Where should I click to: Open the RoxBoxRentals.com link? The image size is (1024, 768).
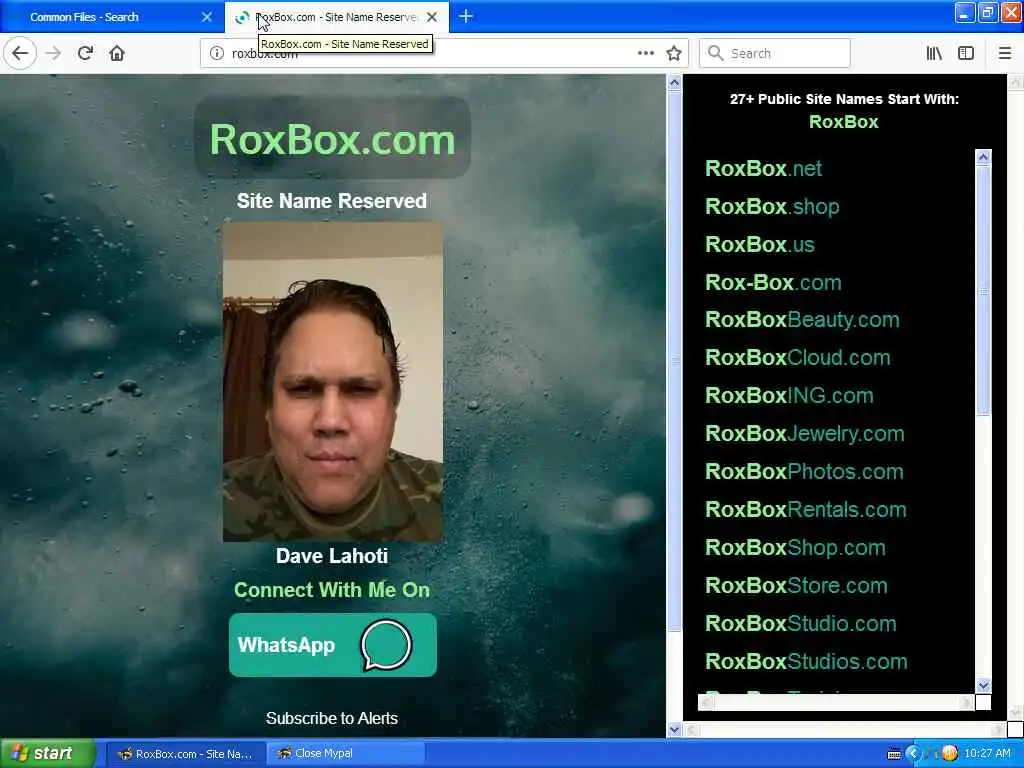tap(806, 509)
